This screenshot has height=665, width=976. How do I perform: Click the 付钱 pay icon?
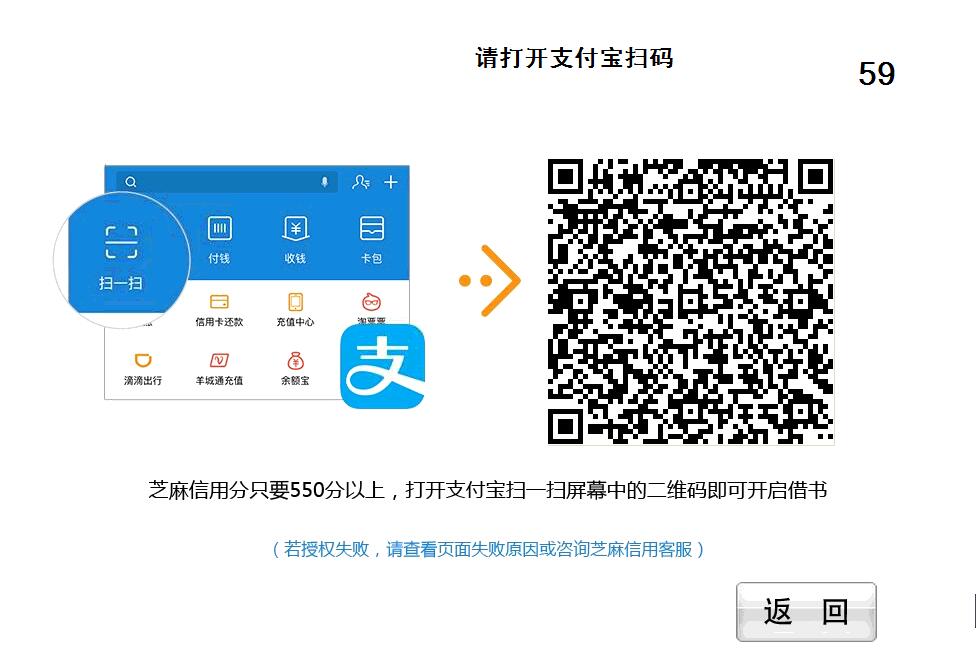(x=219, y=228)
